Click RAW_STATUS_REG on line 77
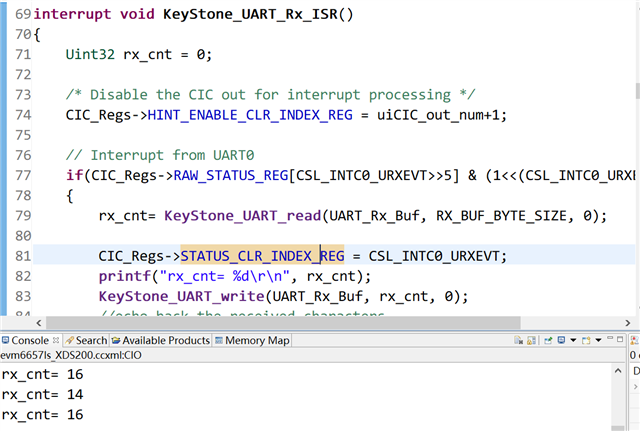Screen dimensions: 640x431 pyautogui.click(x=231, y=176)
